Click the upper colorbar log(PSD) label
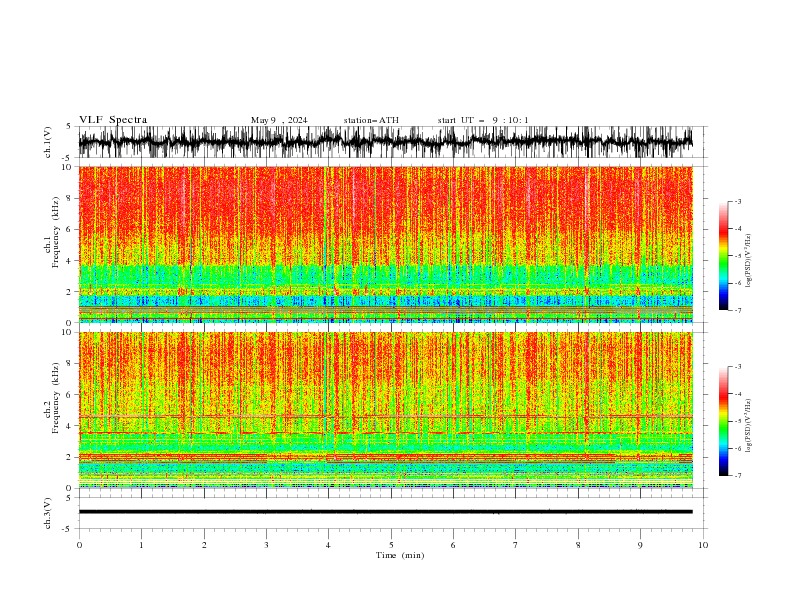 pyautogui.click(x=748, y=261)
